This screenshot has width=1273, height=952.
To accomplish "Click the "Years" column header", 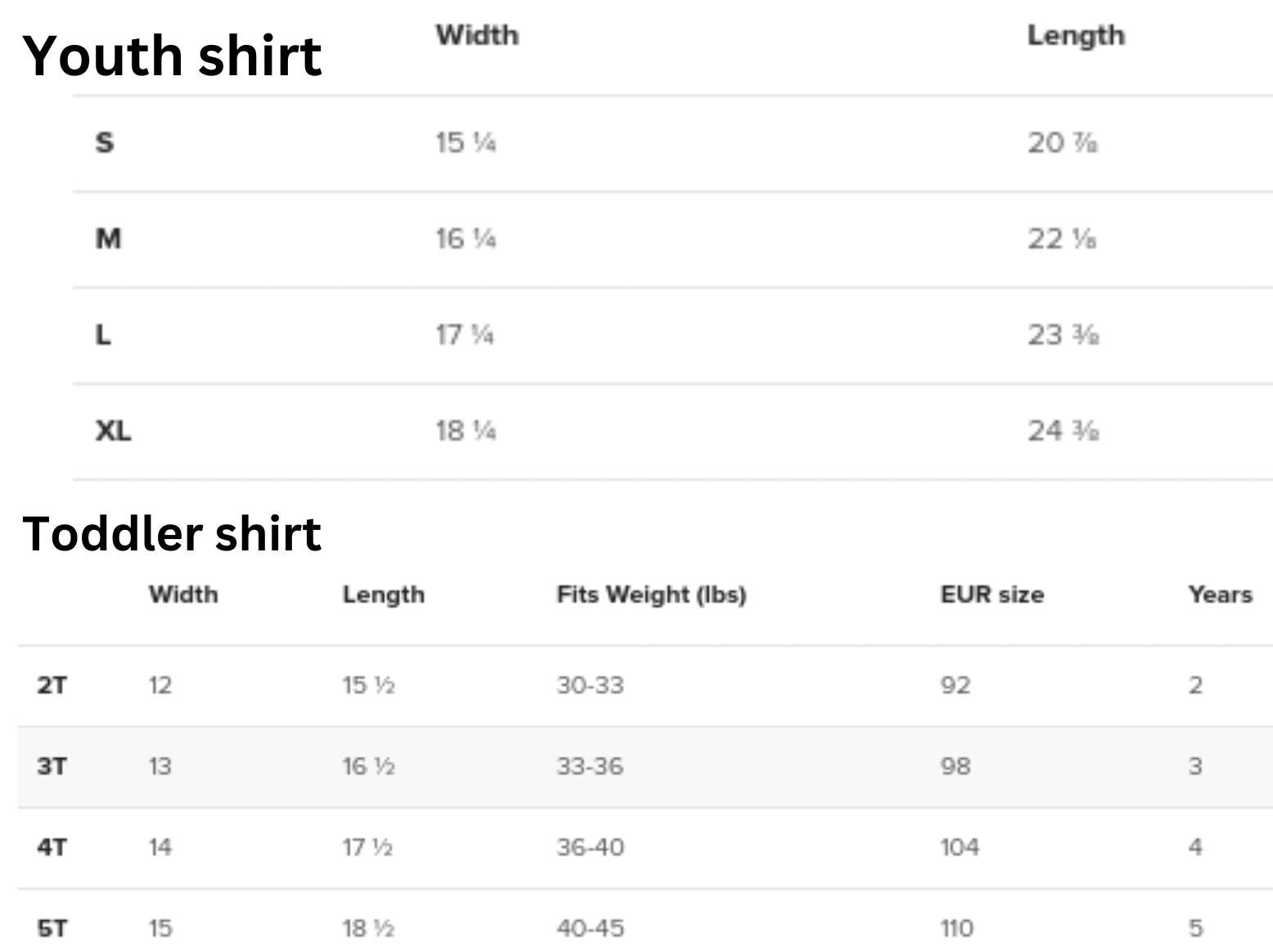I will pyautogui.click(x=1220, y=595).
